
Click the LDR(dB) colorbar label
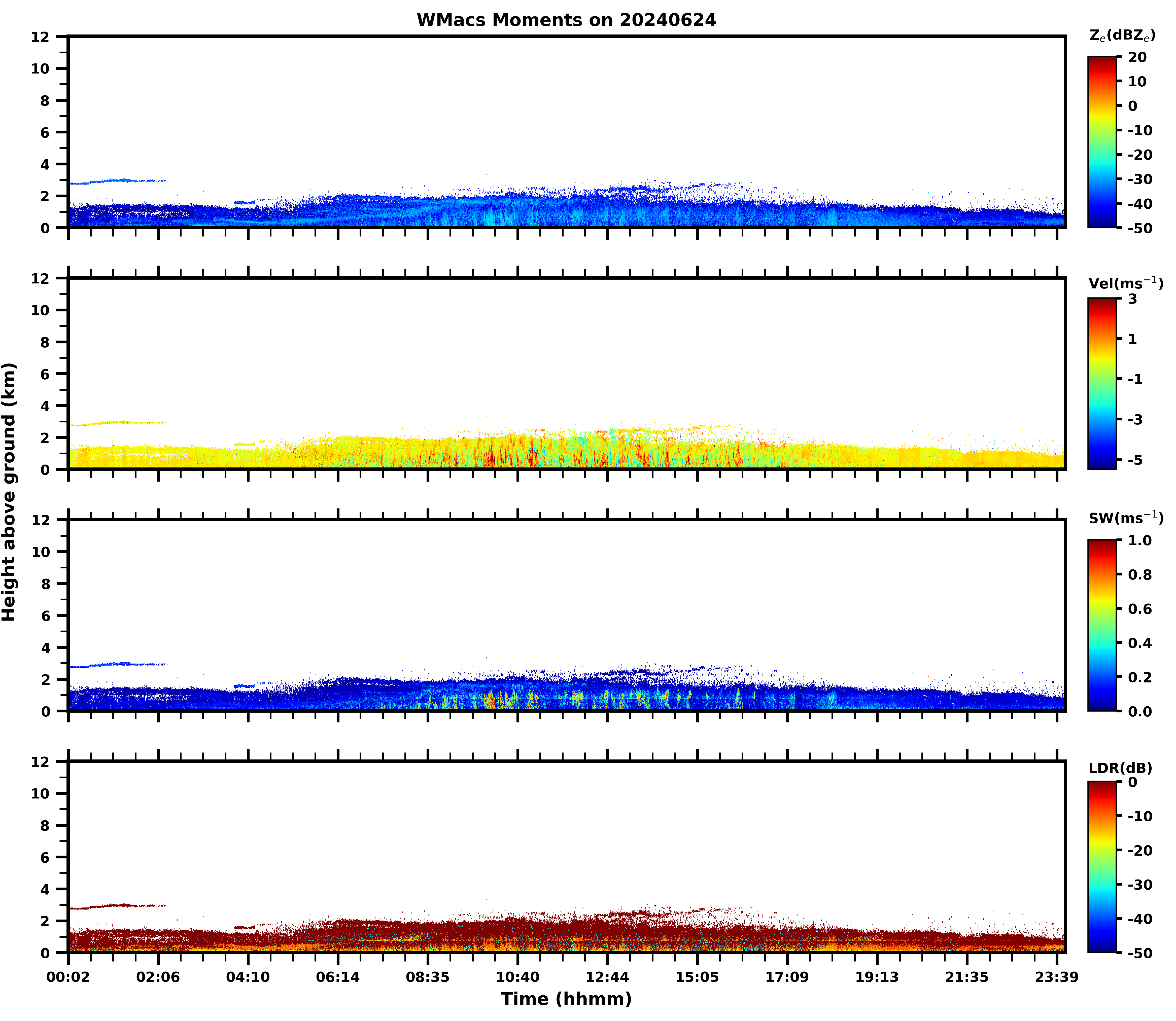(1120, 768)
